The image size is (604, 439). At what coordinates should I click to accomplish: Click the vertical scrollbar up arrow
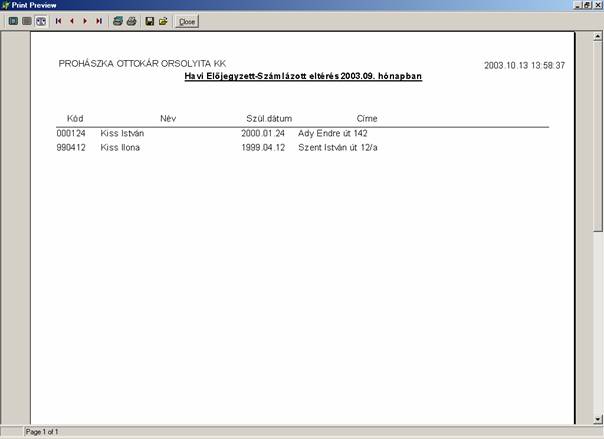[x=597, y=37]
